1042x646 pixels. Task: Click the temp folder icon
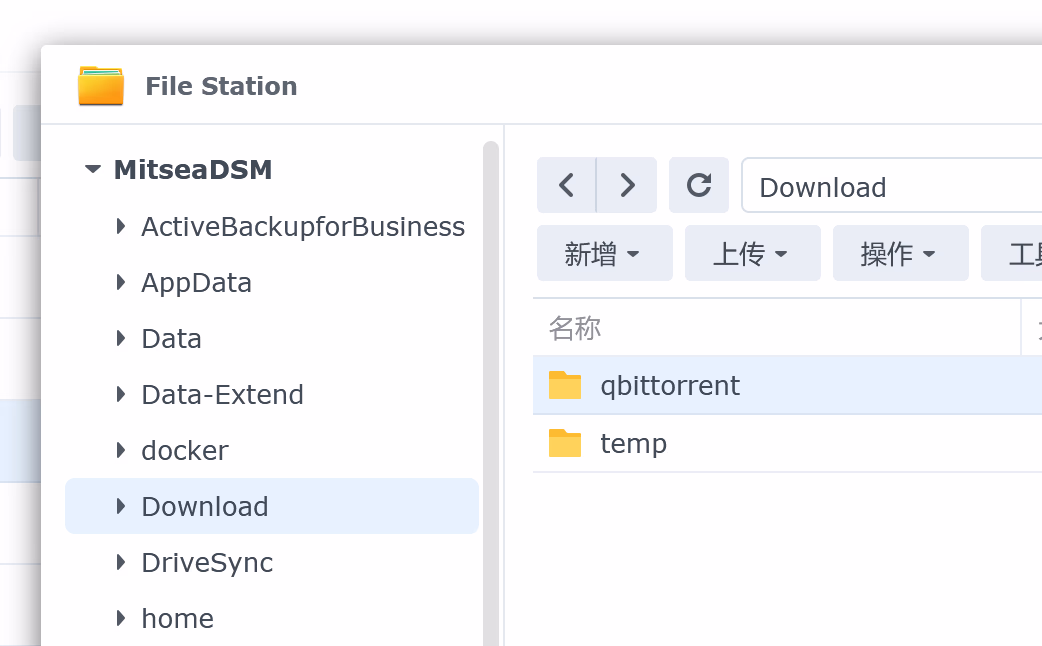565,443
